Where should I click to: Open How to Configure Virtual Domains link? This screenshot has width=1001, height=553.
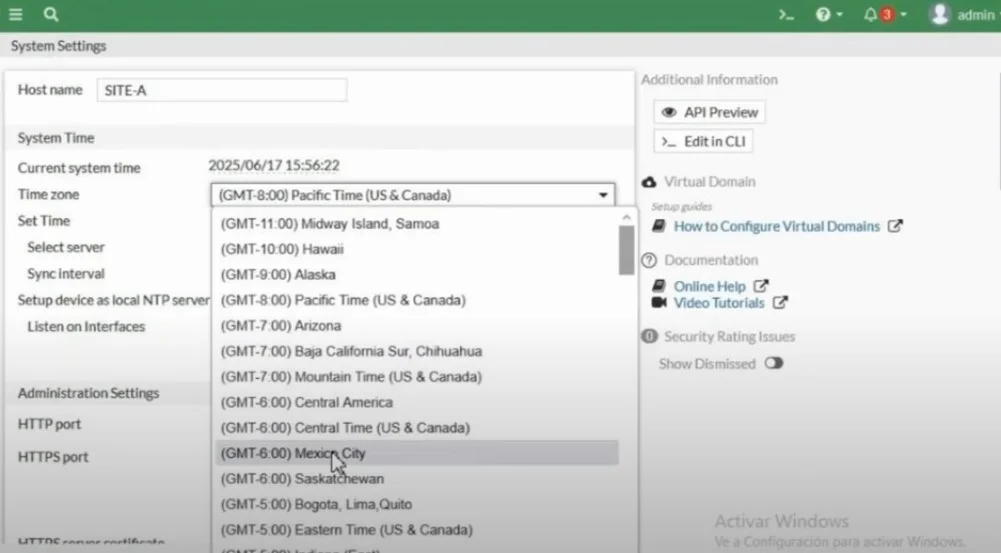click(x=777, y=226)
